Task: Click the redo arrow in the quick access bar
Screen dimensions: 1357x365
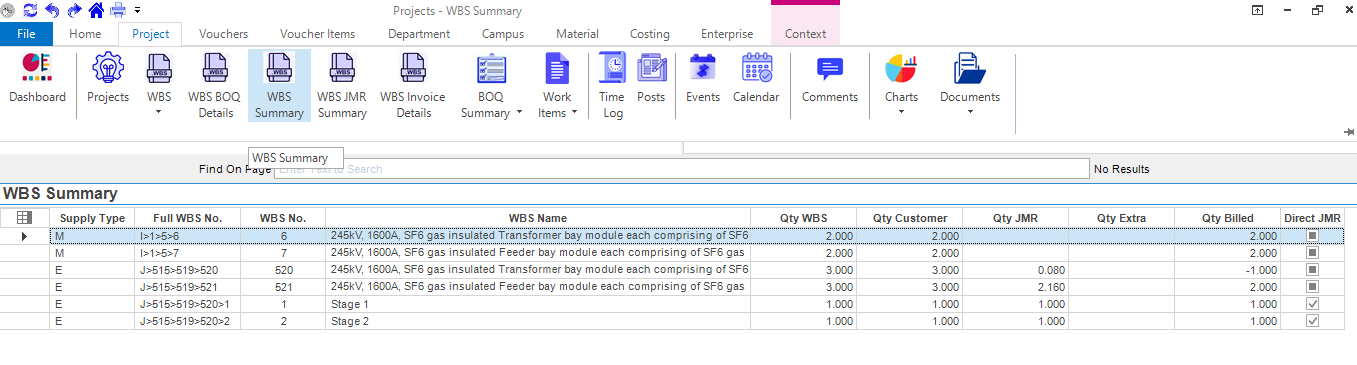Action: point(74,10)
